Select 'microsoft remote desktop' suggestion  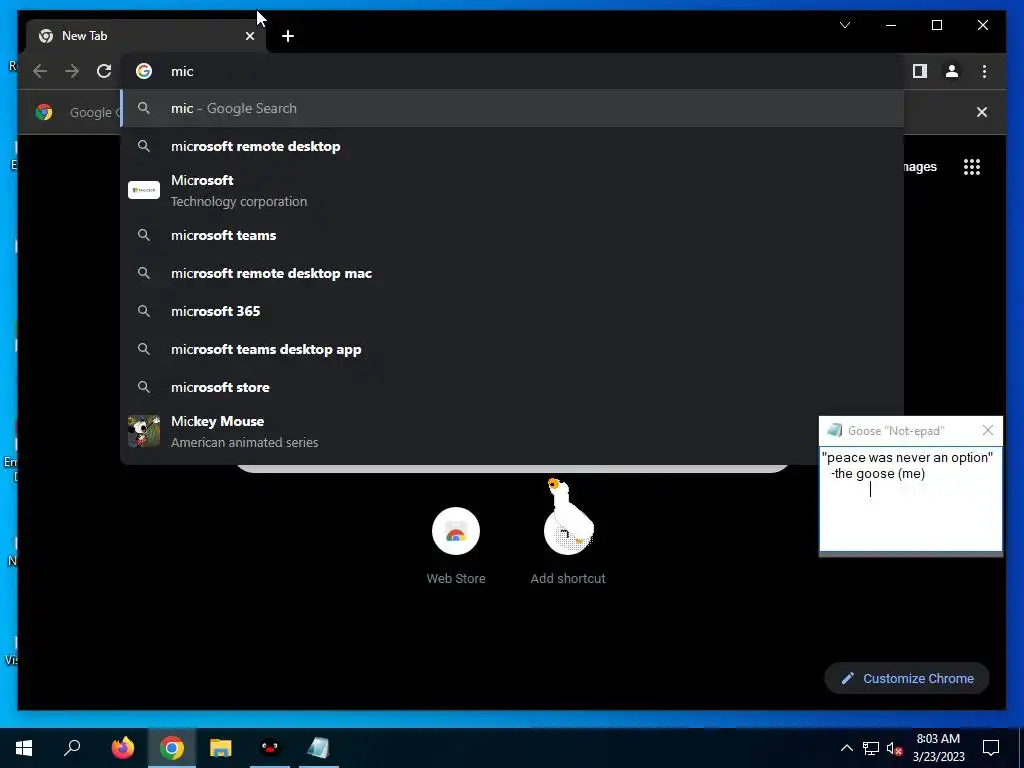coord(513,146)
